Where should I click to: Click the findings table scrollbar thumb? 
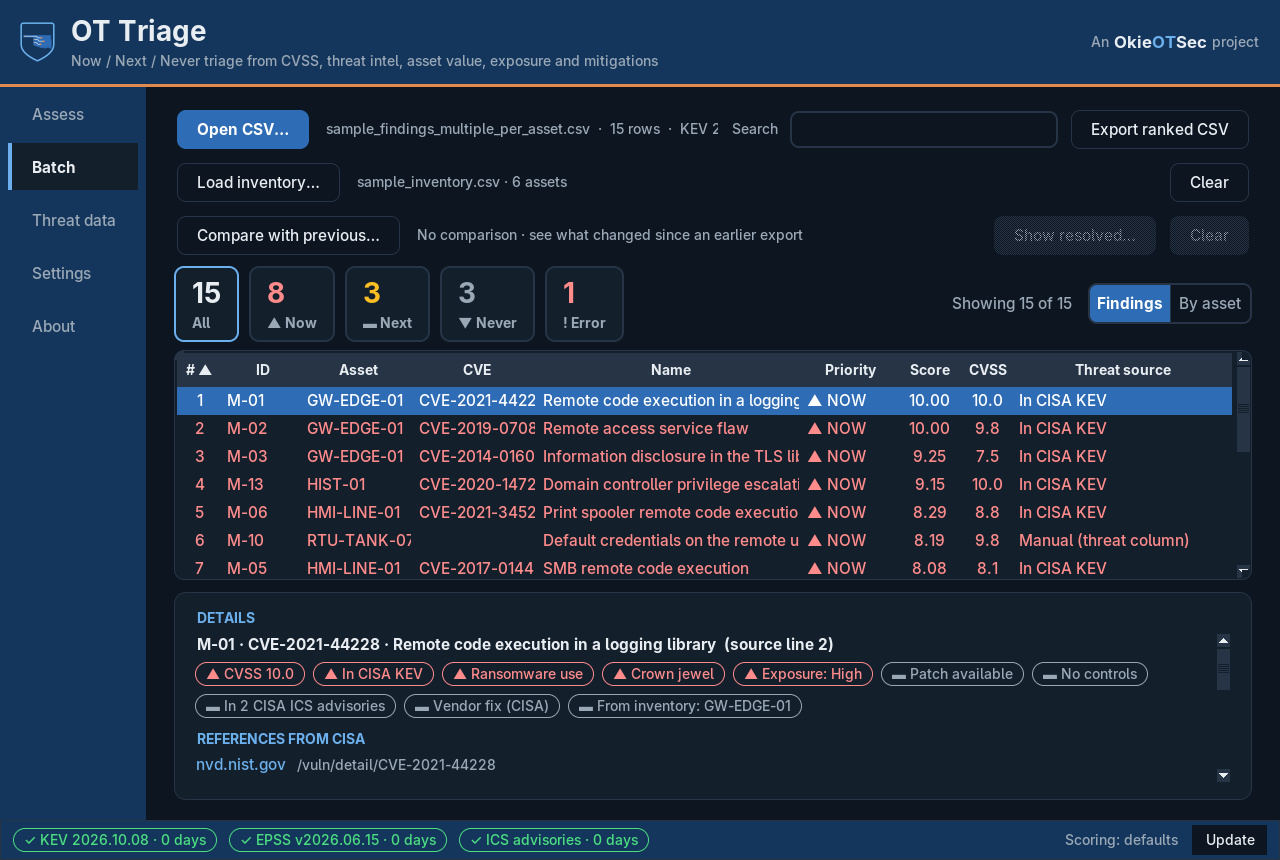[1243, 409]
